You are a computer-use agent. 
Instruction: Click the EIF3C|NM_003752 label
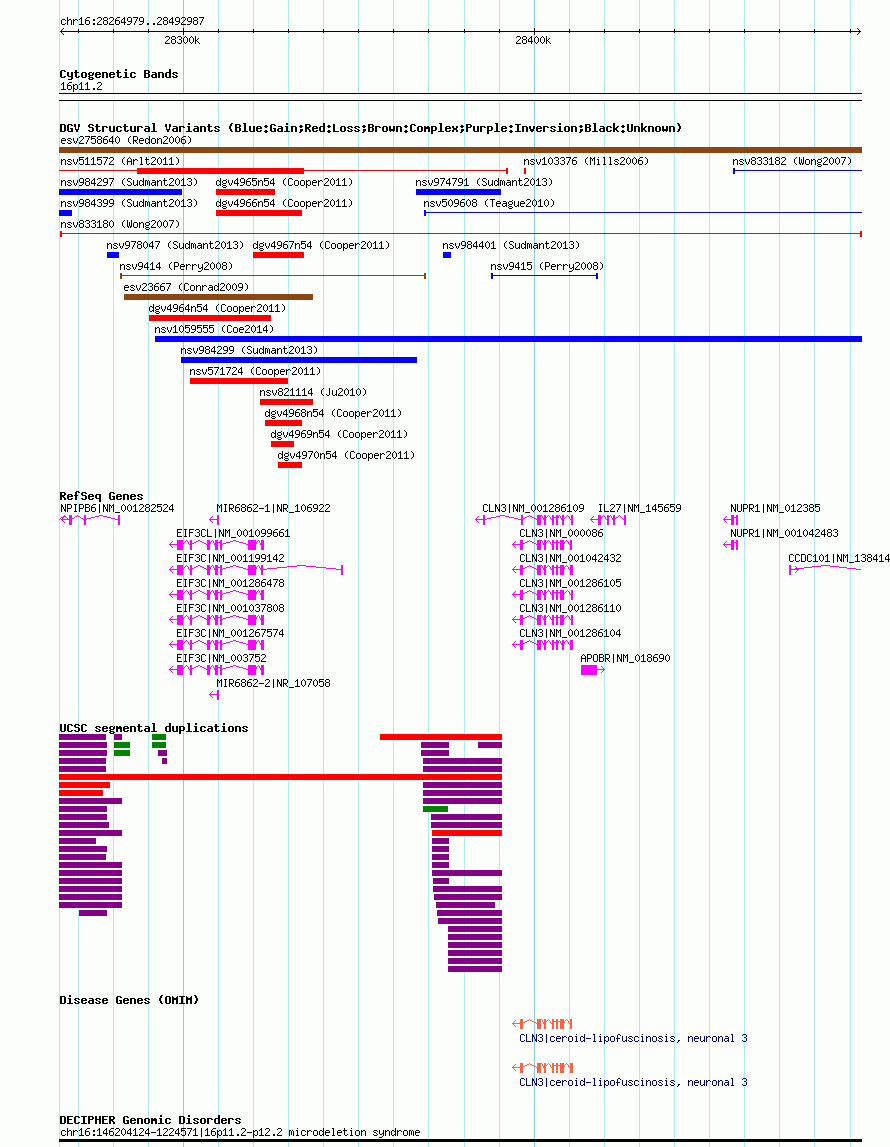[x=222, y=658]
